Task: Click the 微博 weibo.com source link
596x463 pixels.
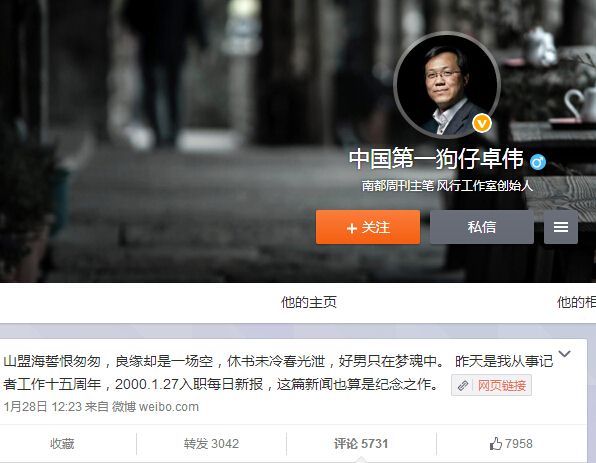Action: 155,407
